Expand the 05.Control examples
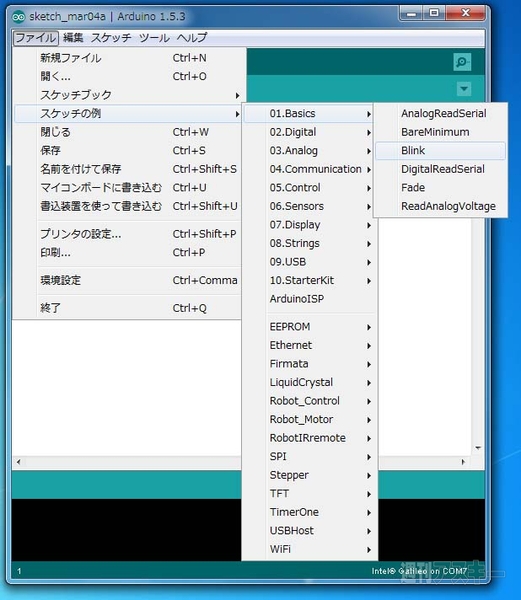Screen dimensions: 521x600 pyautogui.click(x=309, y=188)
